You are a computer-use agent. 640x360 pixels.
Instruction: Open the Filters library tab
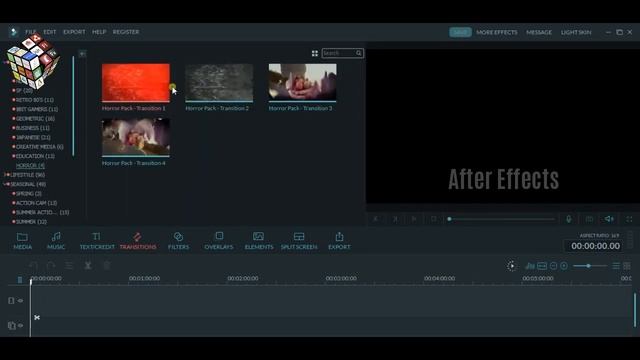coord(178,241)
